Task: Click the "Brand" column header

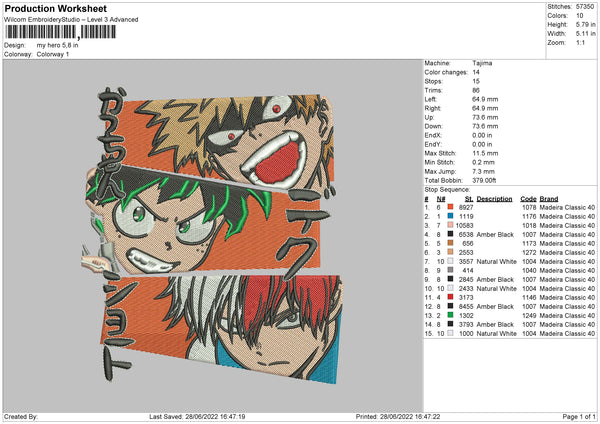Action: click(x=549, y=199)
